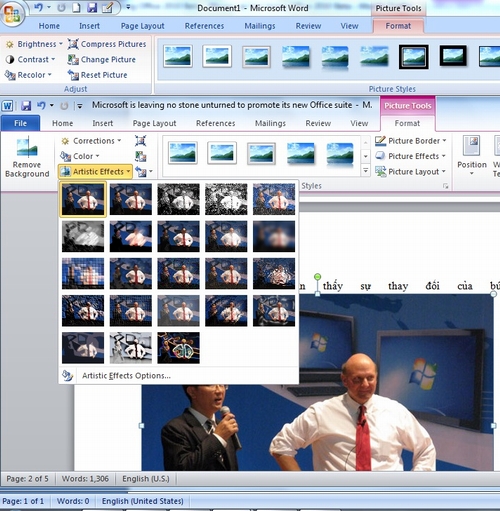Apply Metal Frame style in Word 2010 gallery
The image size is (500, 511).
[261, 153]
